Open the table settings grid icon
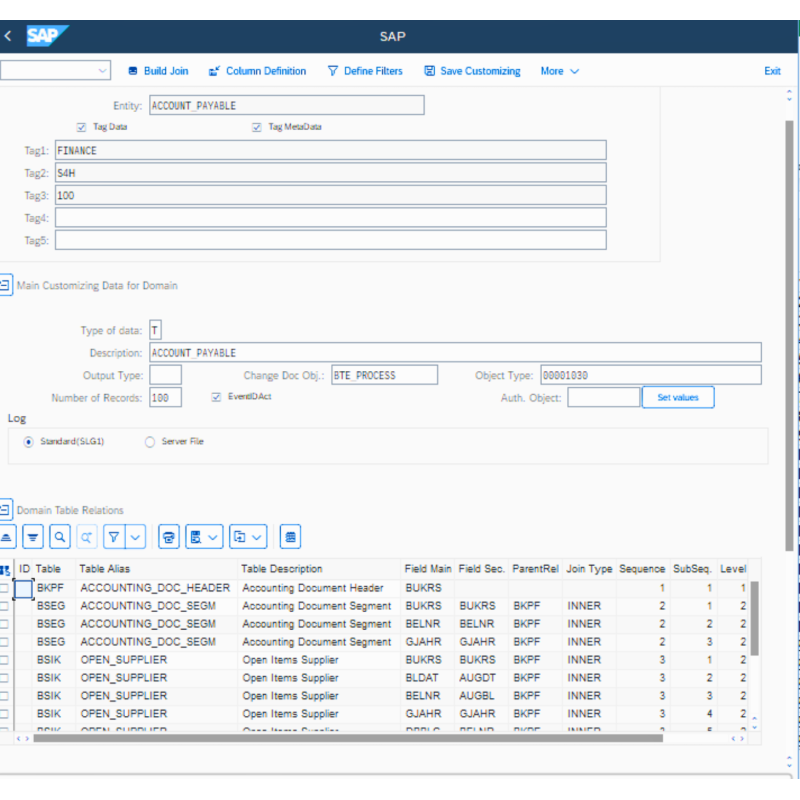Viewport: 800px width, 800px height. pos(290,536)
